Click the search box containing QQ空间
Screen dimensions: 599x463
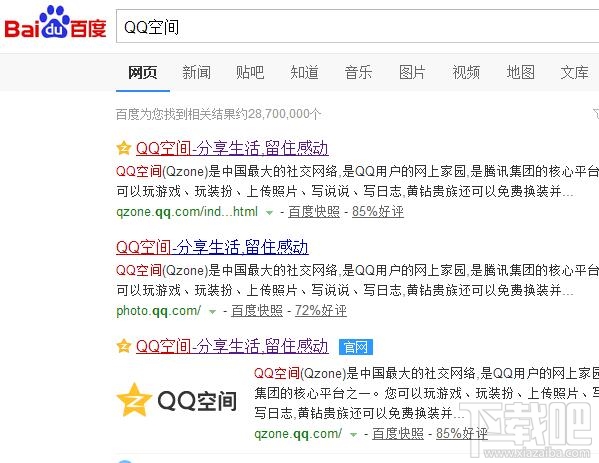point(358,26)
